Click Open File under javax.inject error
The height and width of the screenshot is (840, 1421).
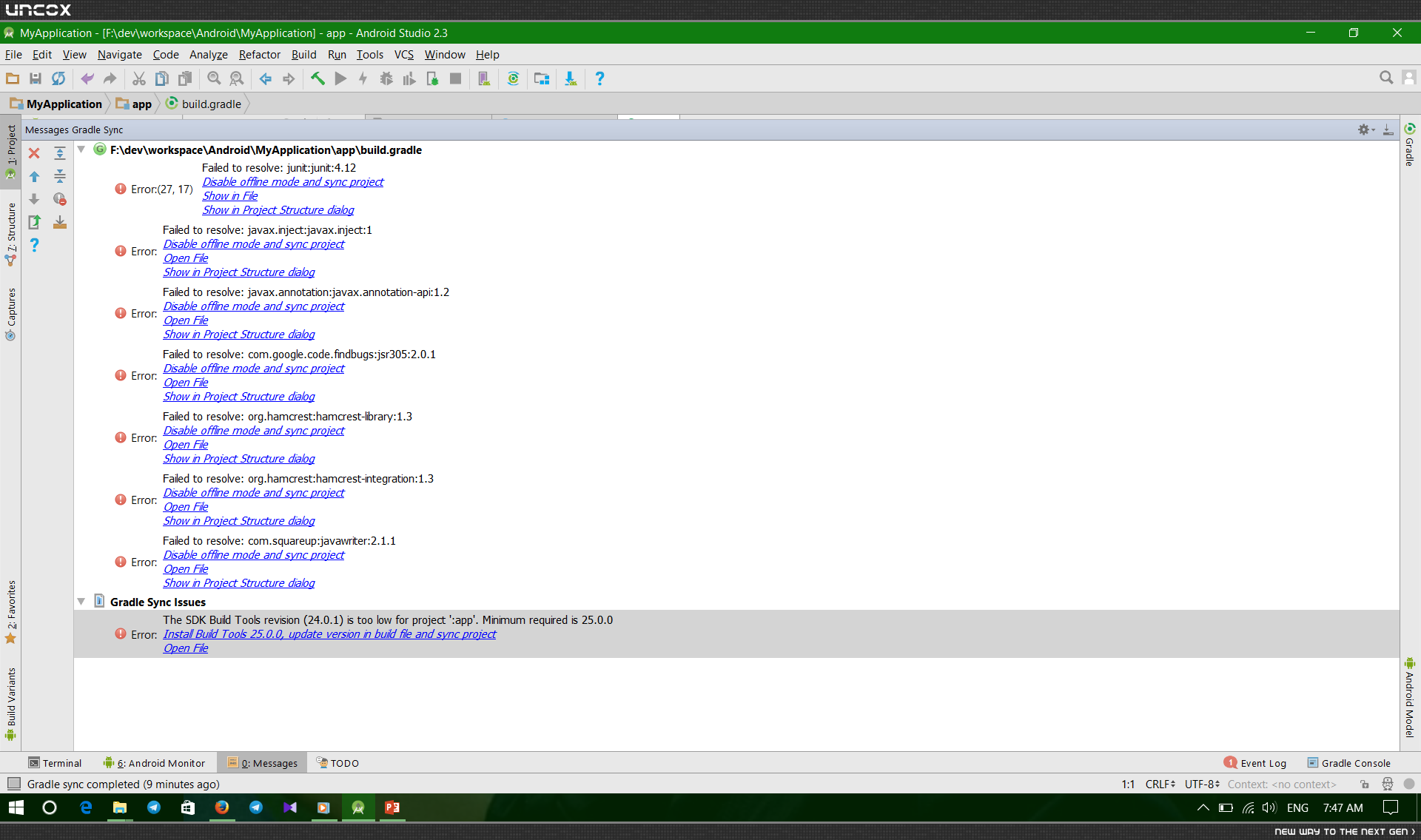click(x=186, y=258)
